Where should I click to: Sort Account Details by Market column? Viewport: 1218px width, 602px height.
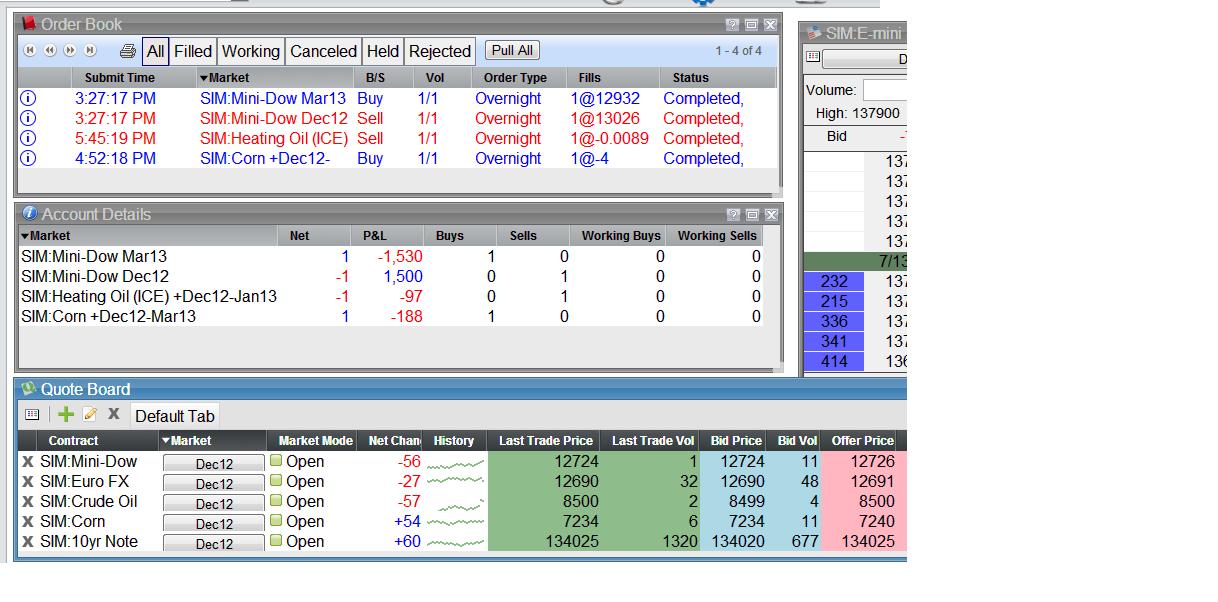tap(50, 236)
